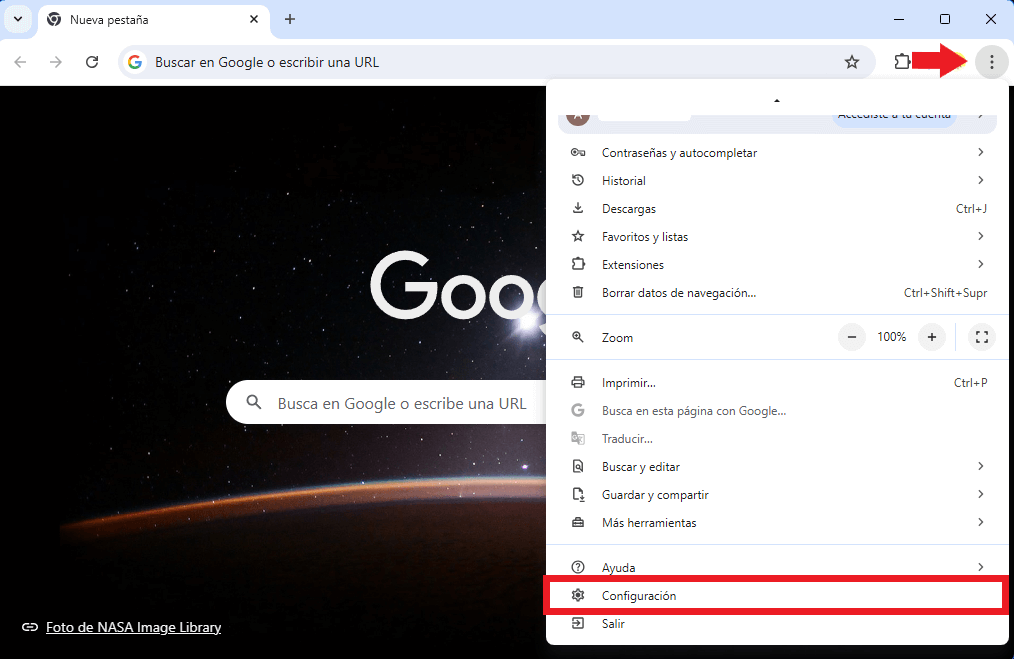The width and height of the screenshot is (1014, 659).
Task: Bookmark this page with the star icon
Action: click(852, 62)
